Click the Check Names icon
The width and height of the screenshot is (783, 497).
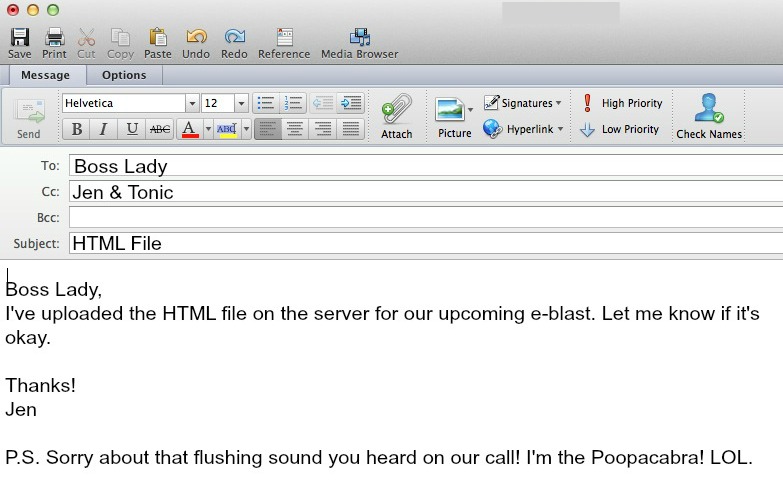[x=708, y=110]
